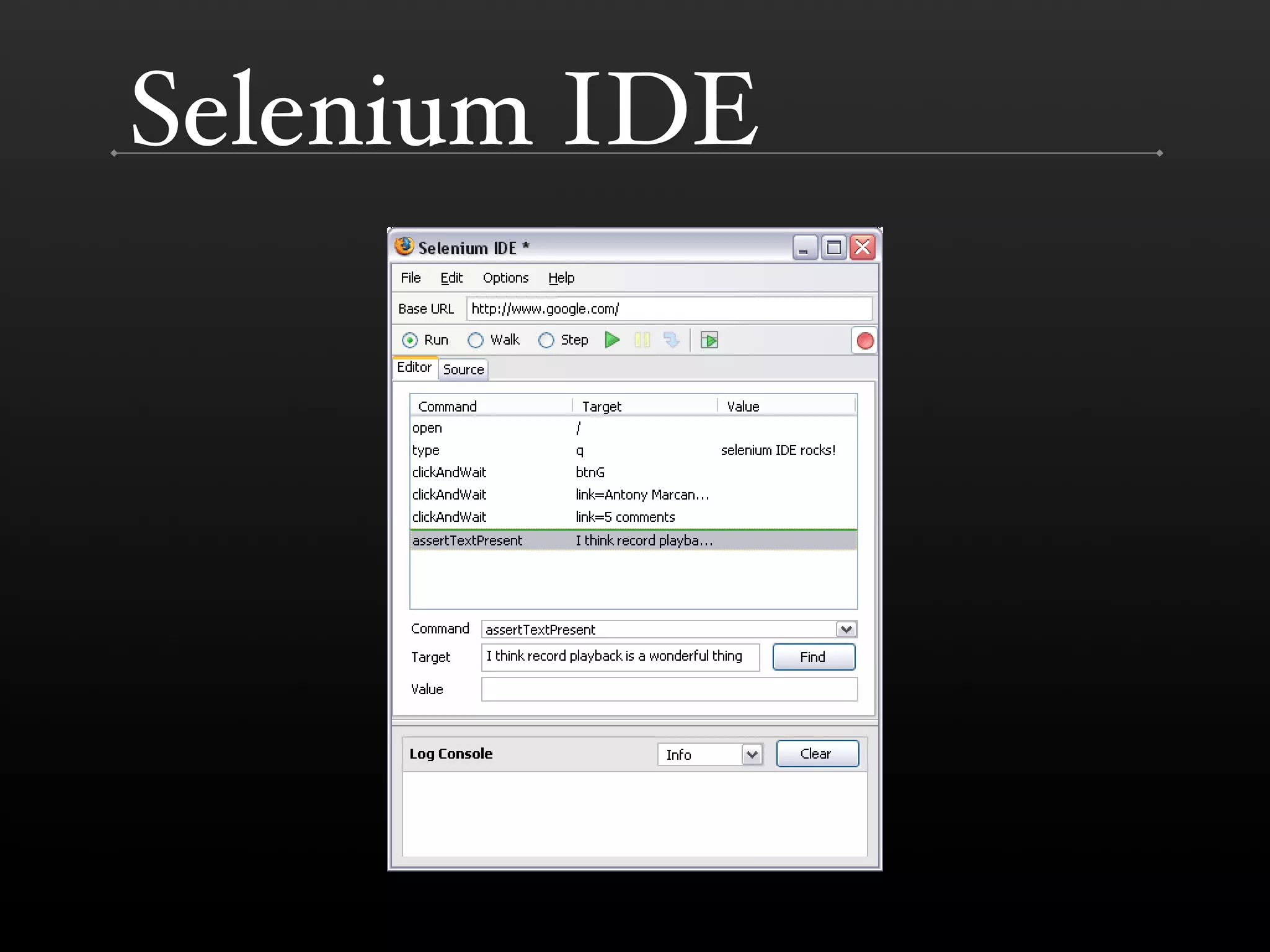Select the clickAndWait btnG row
This screenshot has width=1270, height=952.
633,473
